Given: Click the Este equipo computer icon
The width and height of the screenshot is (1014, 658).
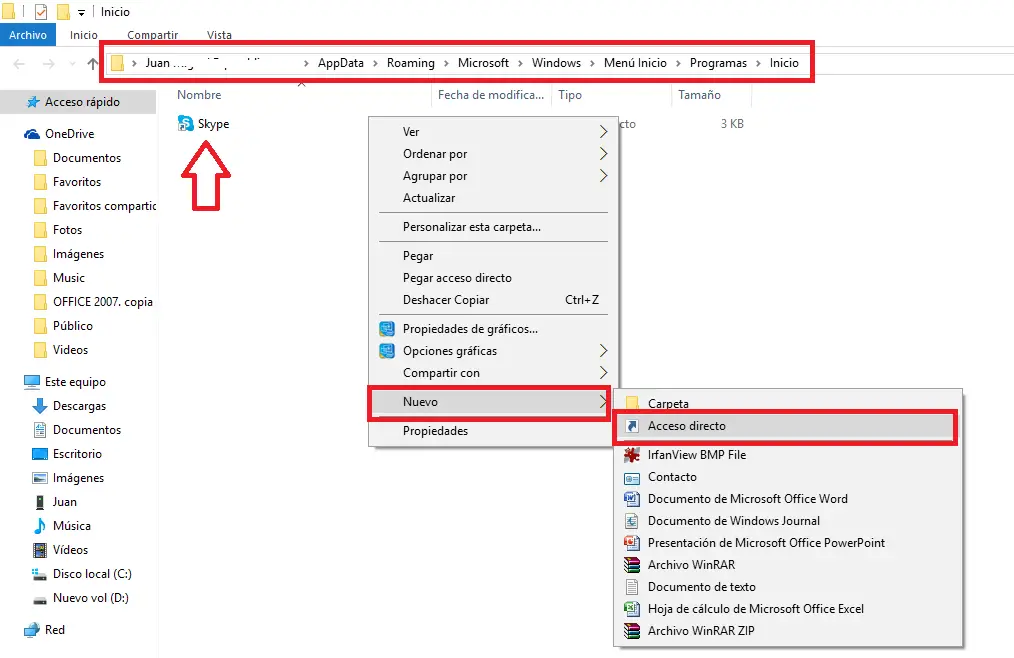Looking at the screenshot, I should (32, 382).
